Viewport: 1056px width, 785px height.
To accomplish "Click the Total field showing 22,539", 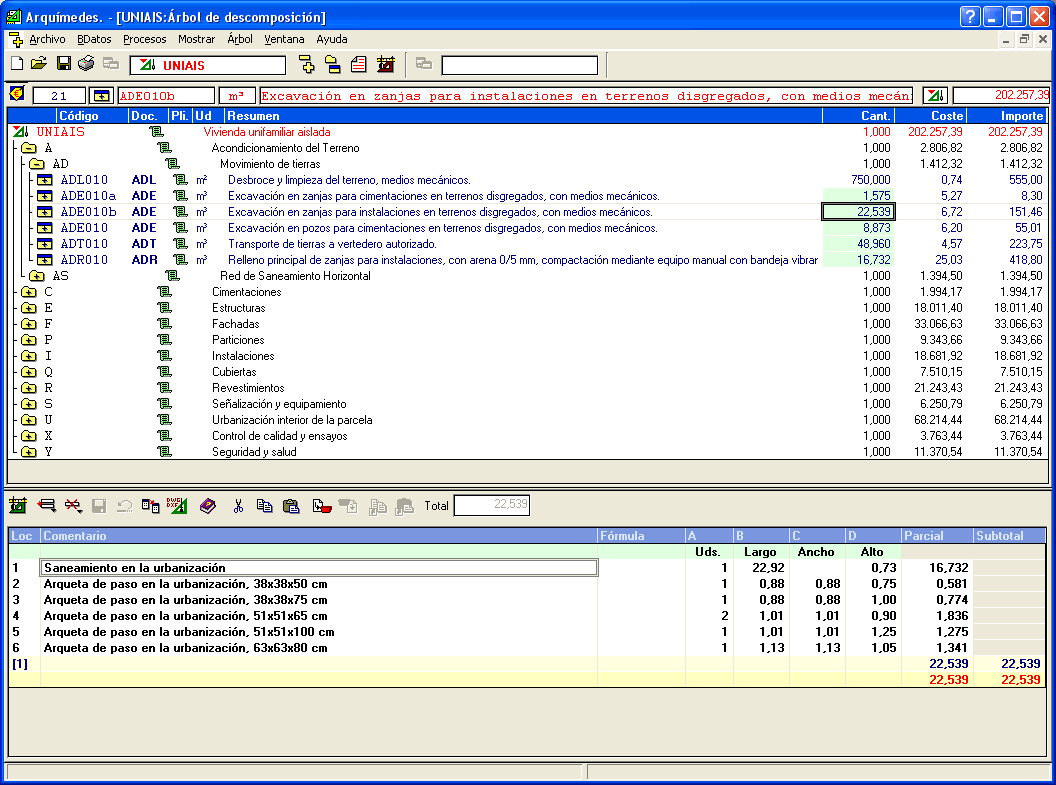I will [x=492, y=505].
